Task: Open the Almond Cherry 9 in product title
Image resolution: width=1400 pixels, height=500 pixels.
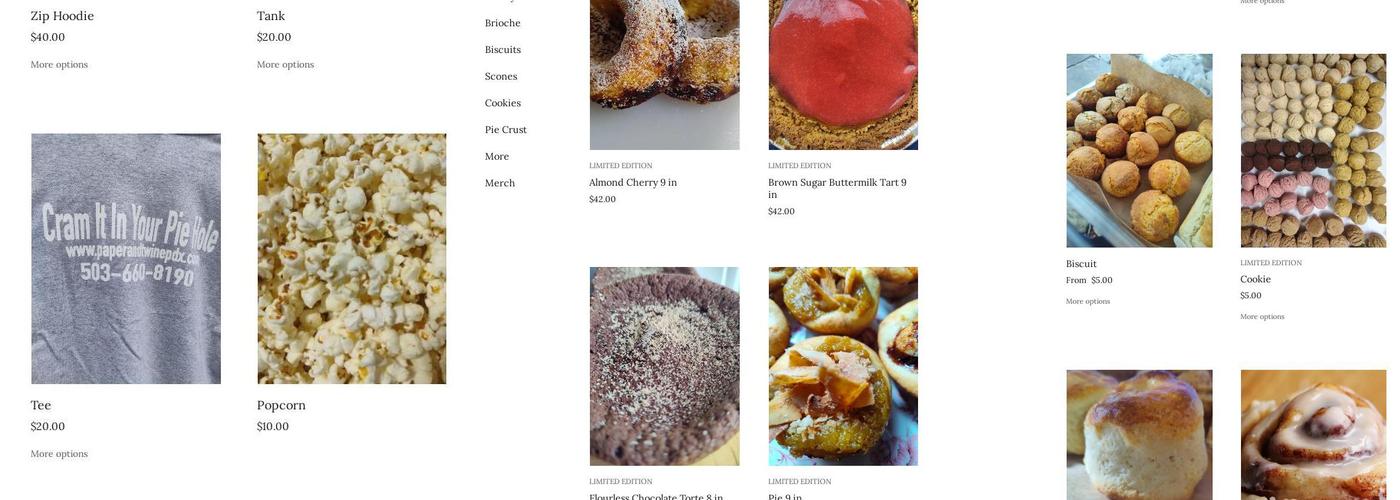Action: [633, 183]
